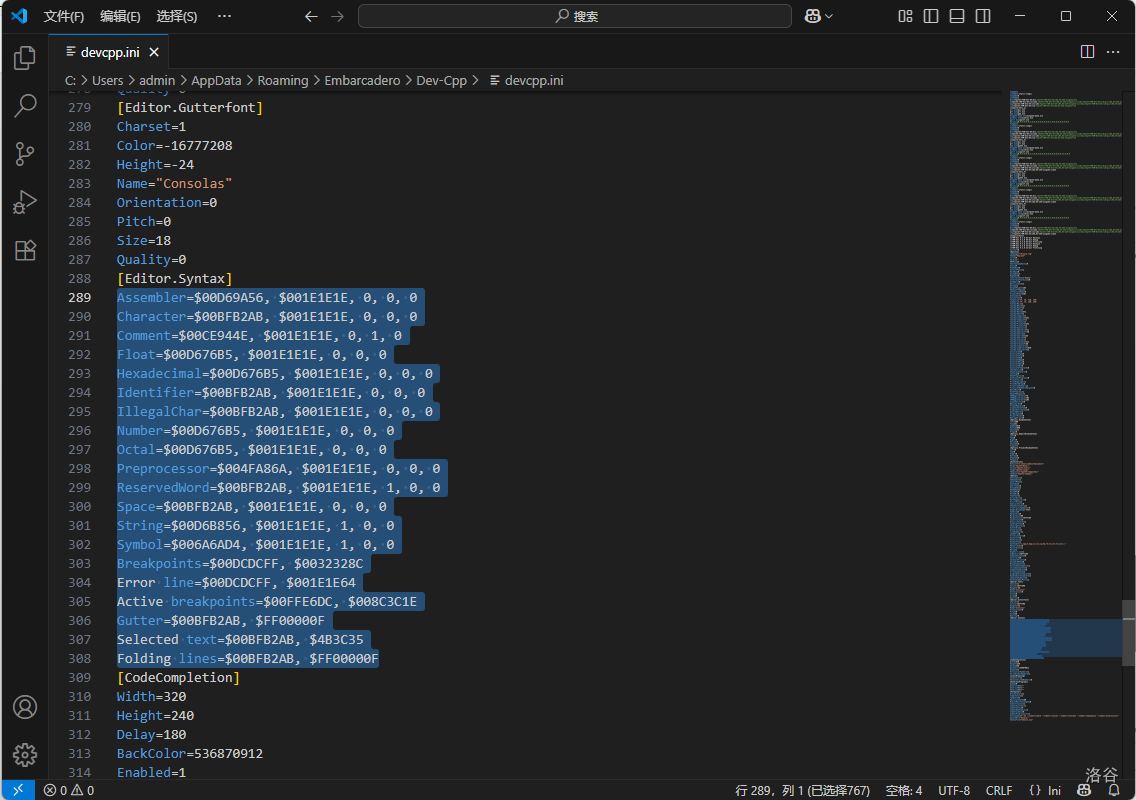Change file encoding UTF-8
This screenshot has height=800, width=1136.
(x=954, y=790)
